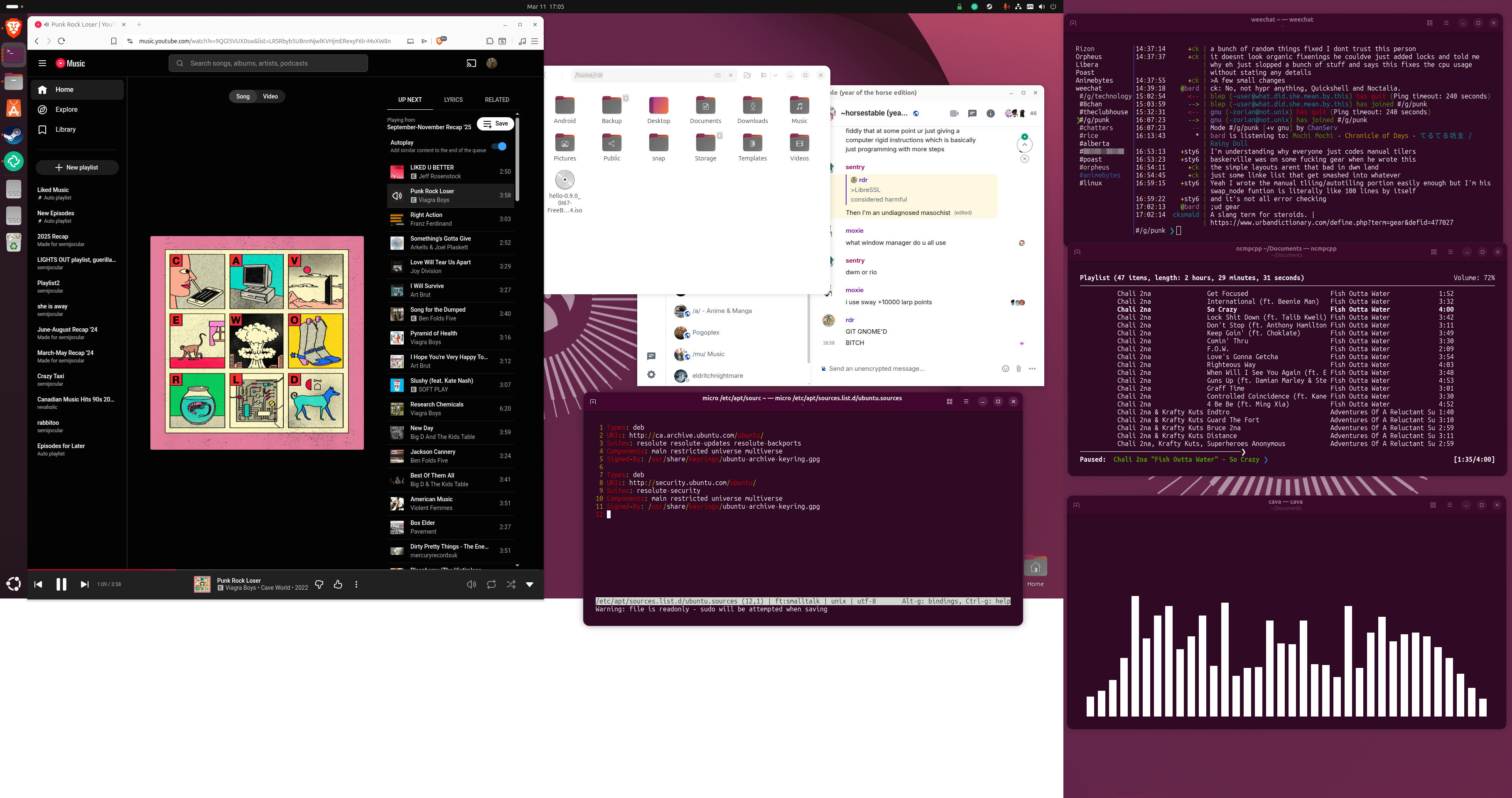Click the shuffle playback icon
Viewport: 1512px width, 798px height.
click(511, 584)
